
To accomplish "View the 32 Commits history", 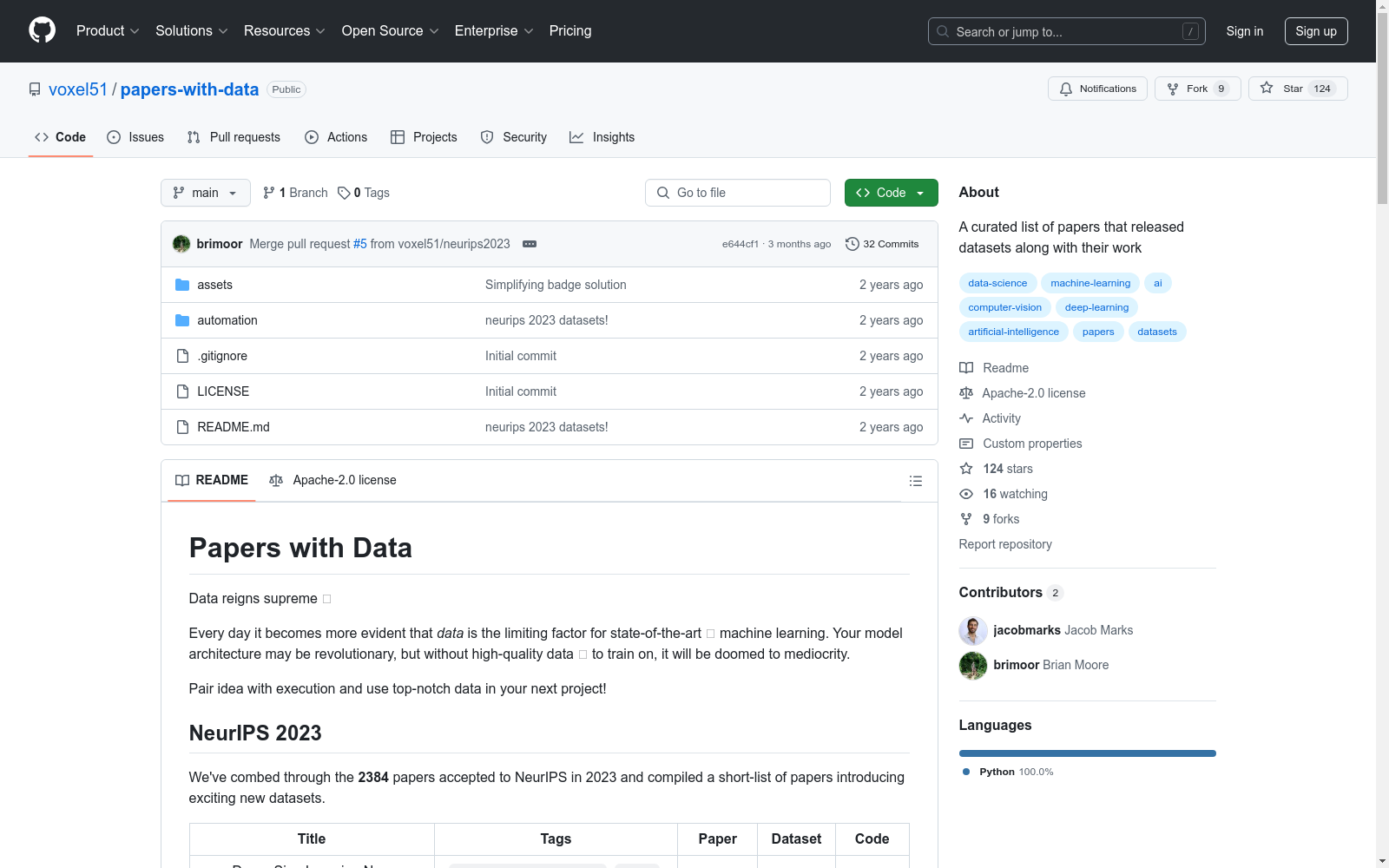I will tap(882, 244).
